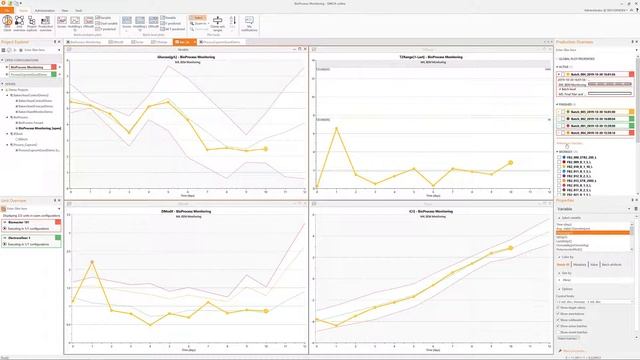Viewport: 640px width, 360px height.
Task: Switch to the View ribbon tab
Action: coord(65,11)
